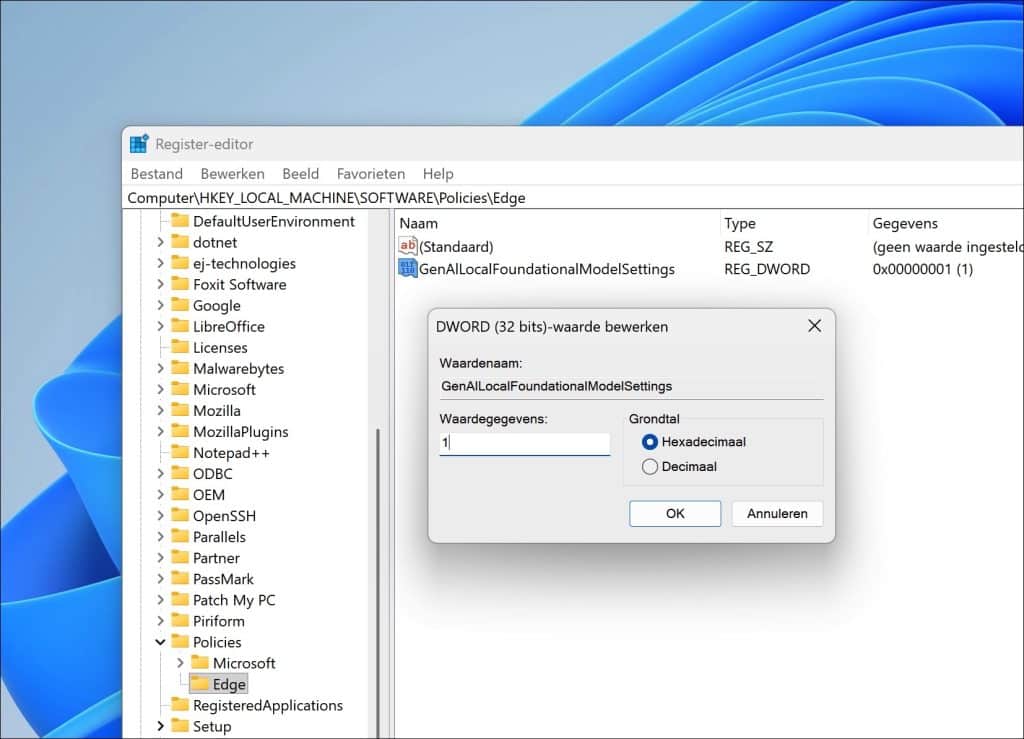Click the REG_DWORD type cell
This screenshot has width=1024, height=739.
767,269
